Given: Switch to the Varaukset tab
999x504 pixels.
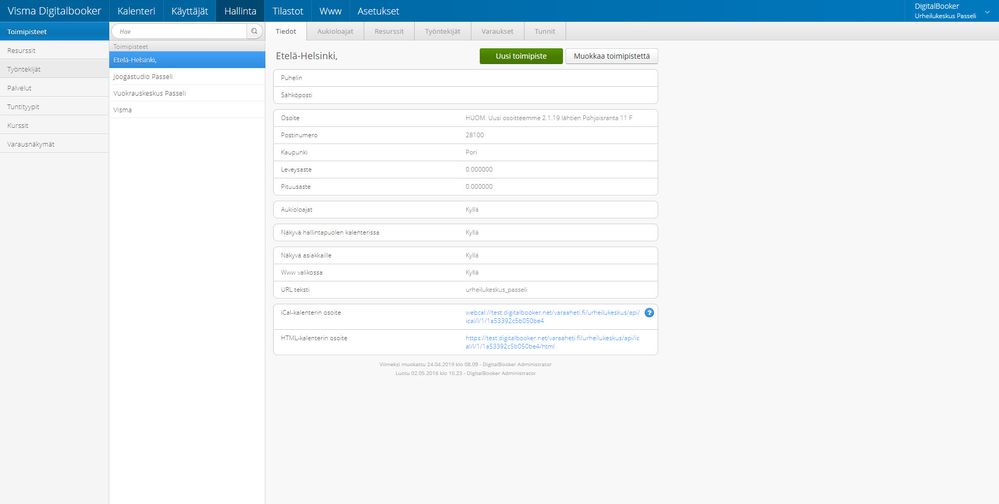Looking at the screenshot, I should click(498, 31).
